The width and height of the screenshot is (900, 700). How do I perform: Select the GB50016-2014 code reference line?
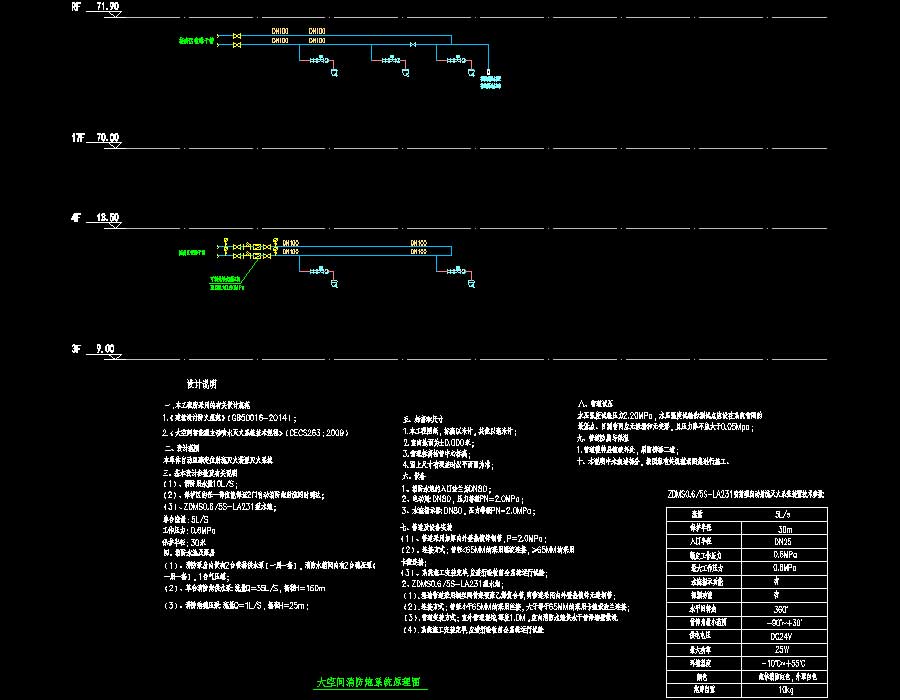tap(230, 418)
